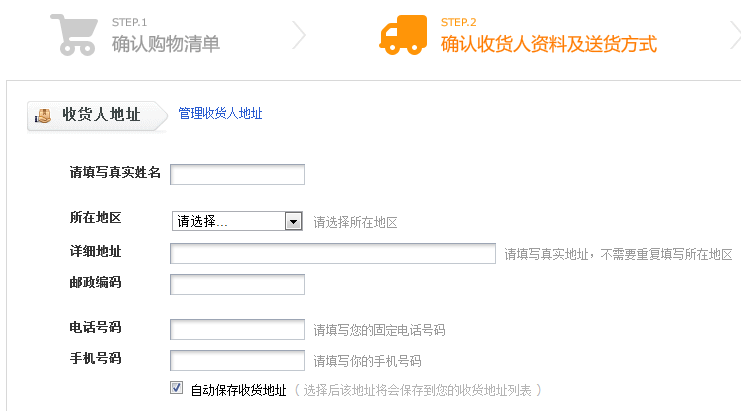Click the STEP.1 label text
Screen dimensions: 741x411
pyautogui.click(x=130, y=22)
